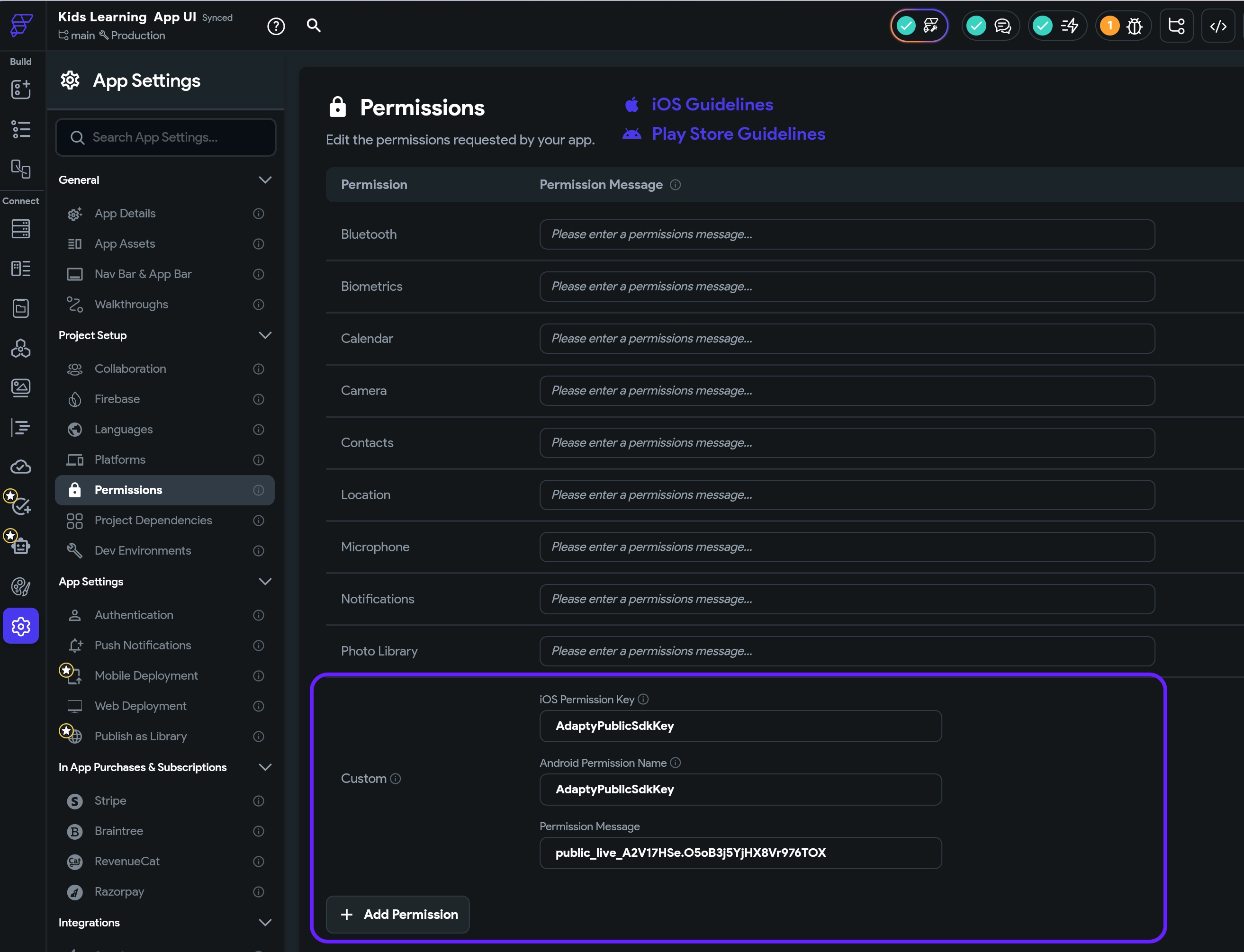
Task: Open the bug report panel showing 1 issue
Action: click(1124, 26)
